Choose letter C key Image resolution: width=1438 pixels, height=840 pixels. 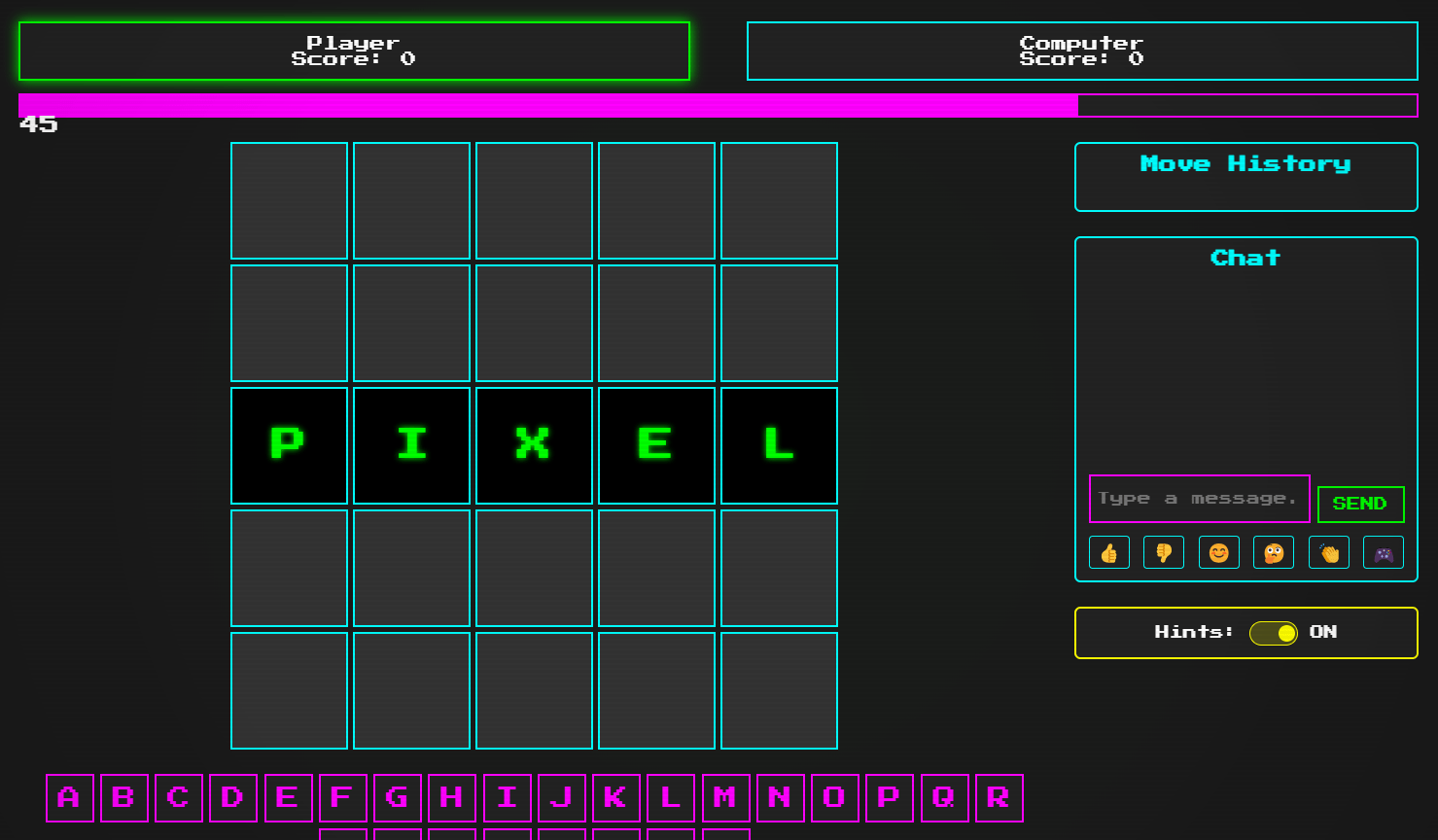coord(179,798)
